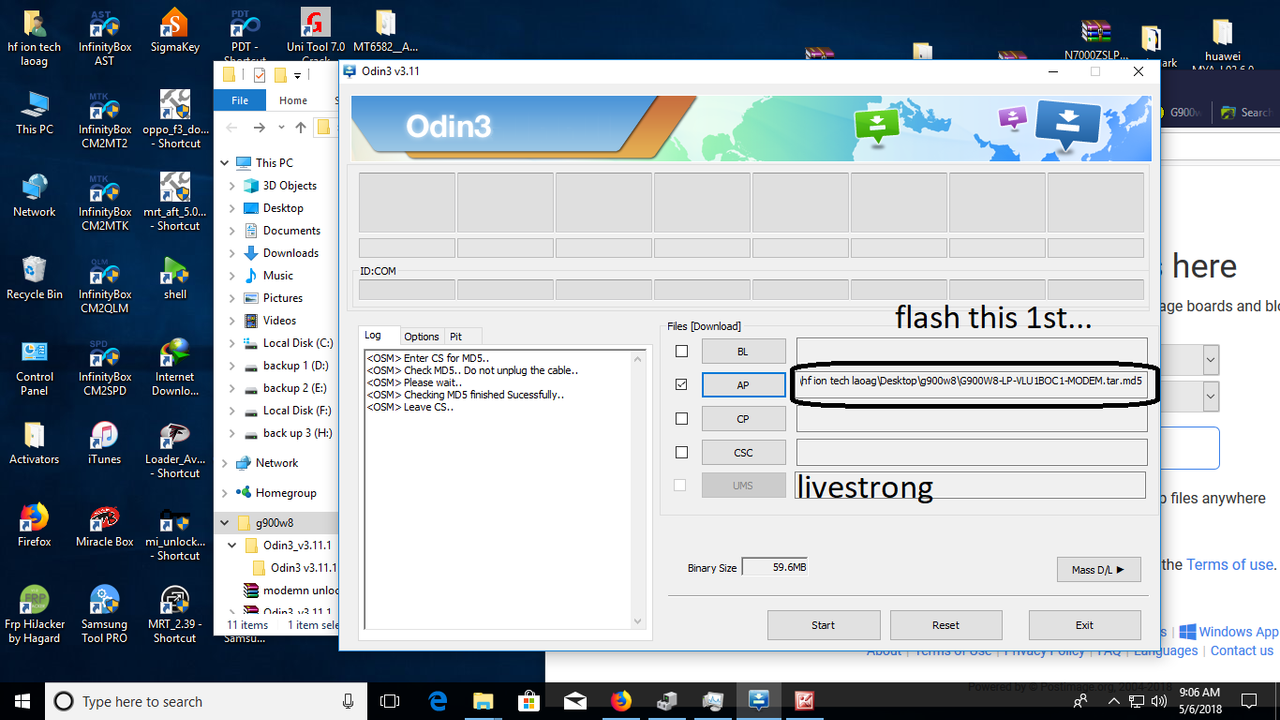Collapse g900w8 folder in Explorer tree
The image size is (1280, 720).
[x=223, y=522]
